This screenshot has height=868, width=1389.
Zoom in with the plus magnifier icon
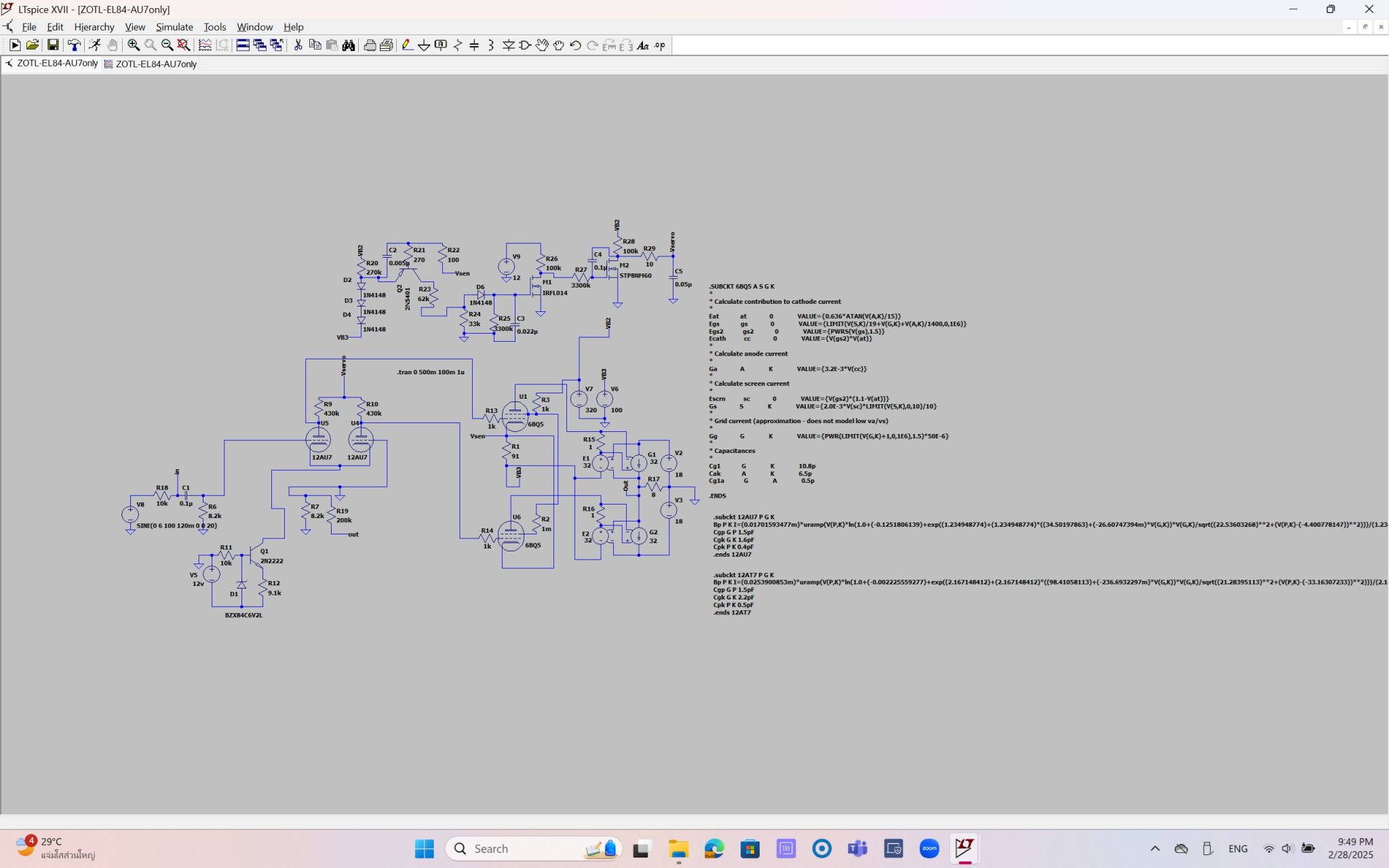[x=134, y=45]
